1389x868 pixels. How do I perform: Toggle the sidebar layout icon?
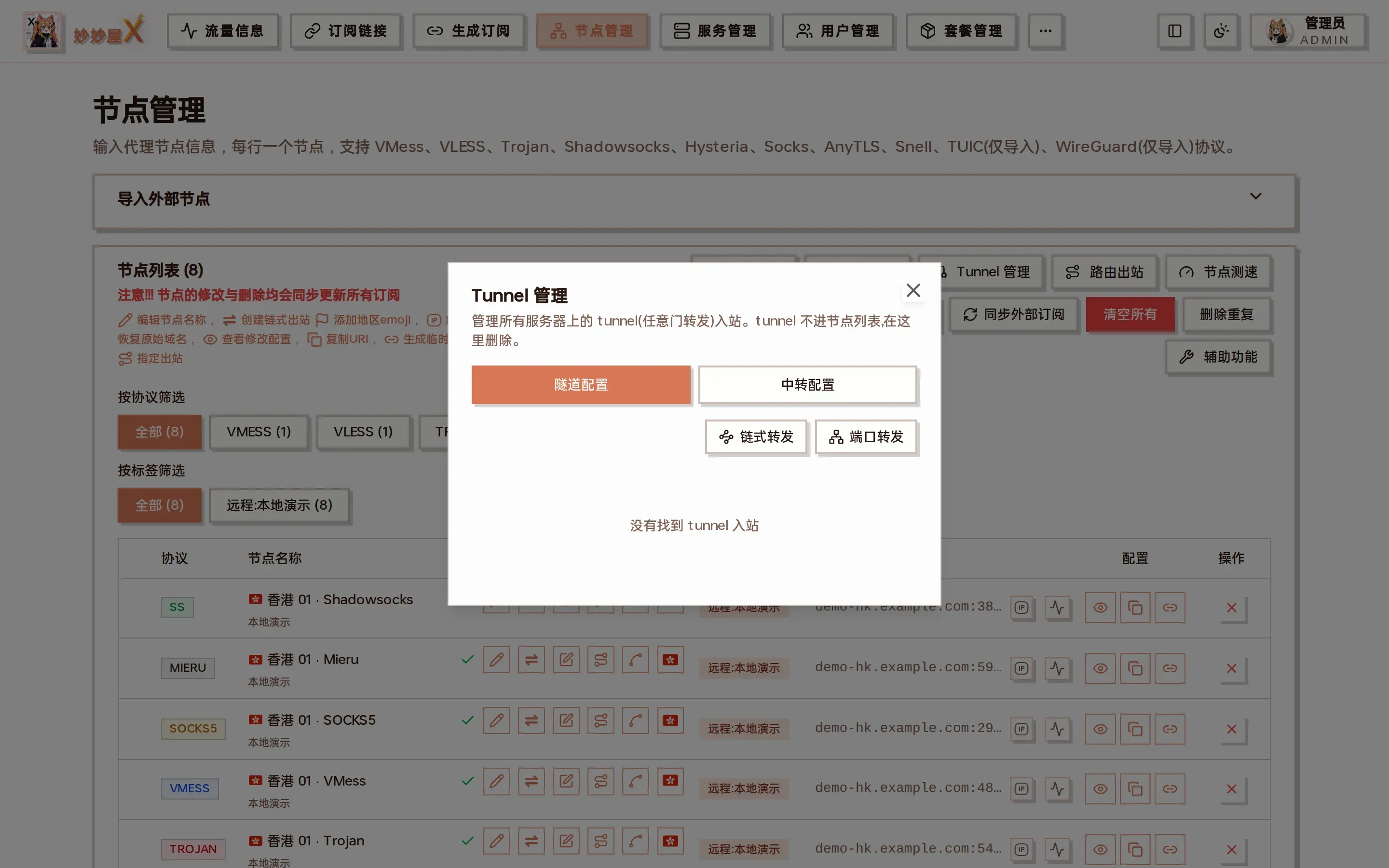[x=1174, y=30]
